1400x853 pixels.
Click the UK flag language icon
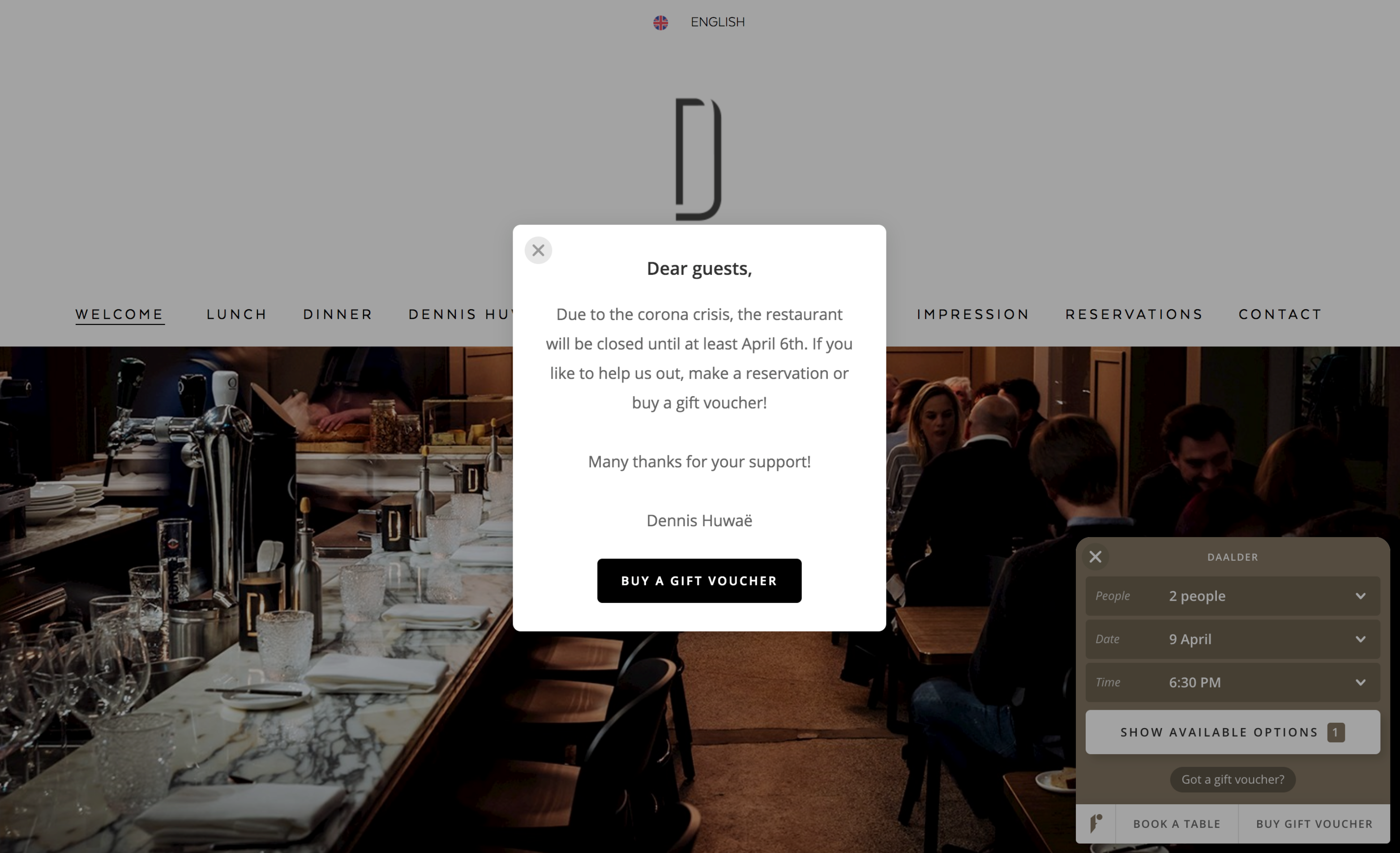[x=660, y=23]
